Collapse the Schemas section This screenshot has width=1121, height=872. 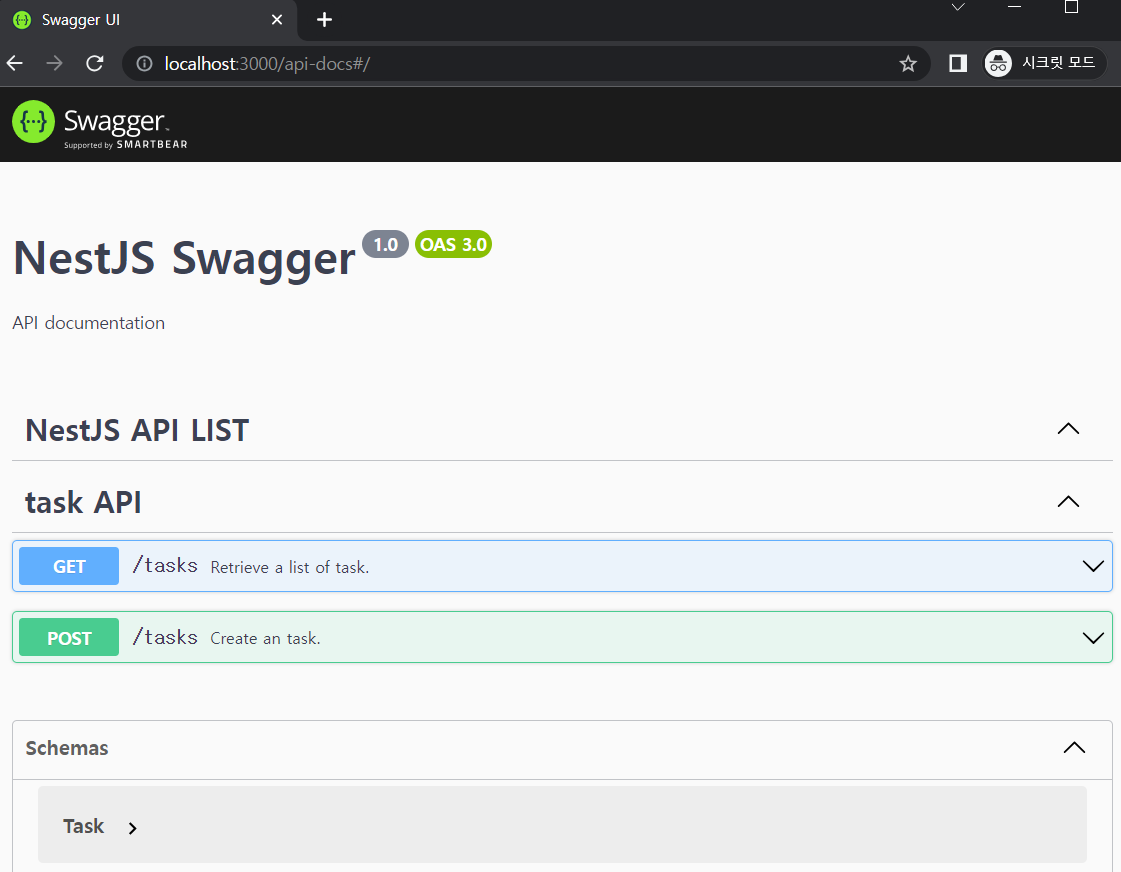1074,748
